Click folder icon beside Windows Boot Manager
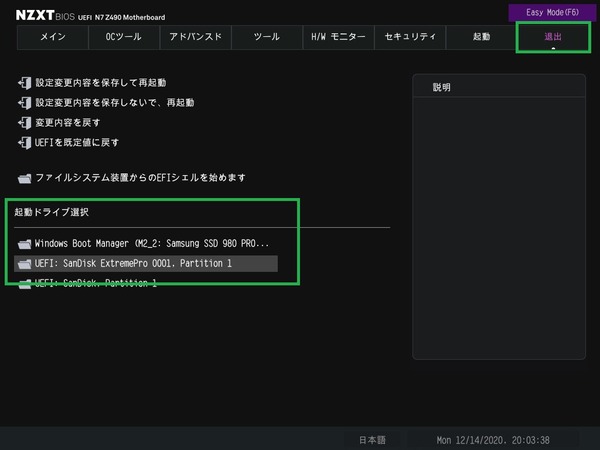 coord(24,244)
